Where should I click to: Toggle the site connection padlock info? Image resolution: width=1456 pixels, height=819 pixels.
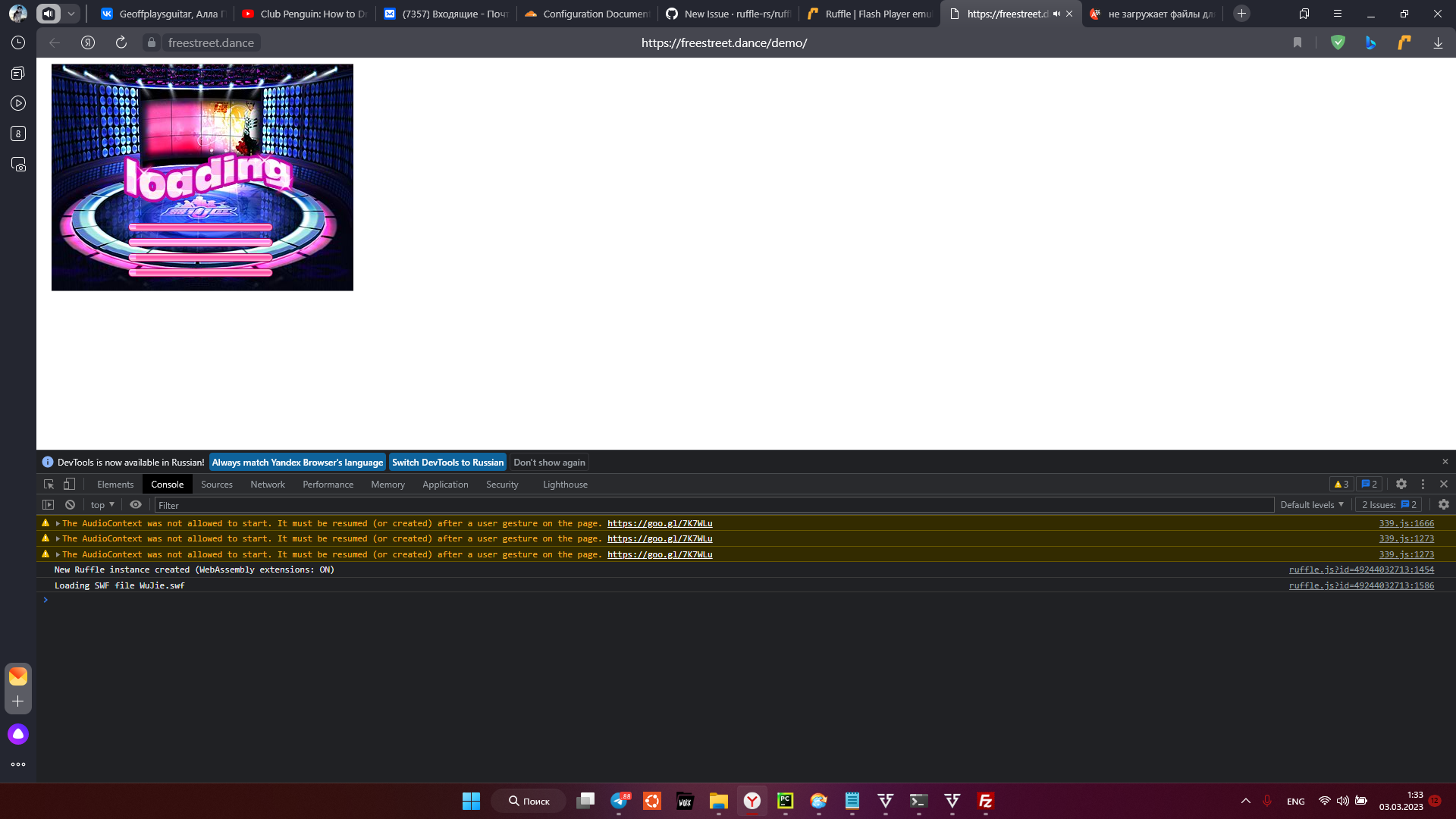tap(150, 42)
